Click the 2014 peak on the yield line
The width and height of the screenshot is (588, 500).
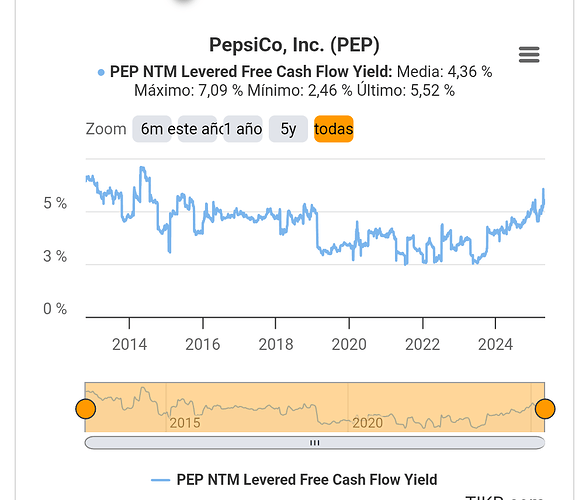coord(142,168)
